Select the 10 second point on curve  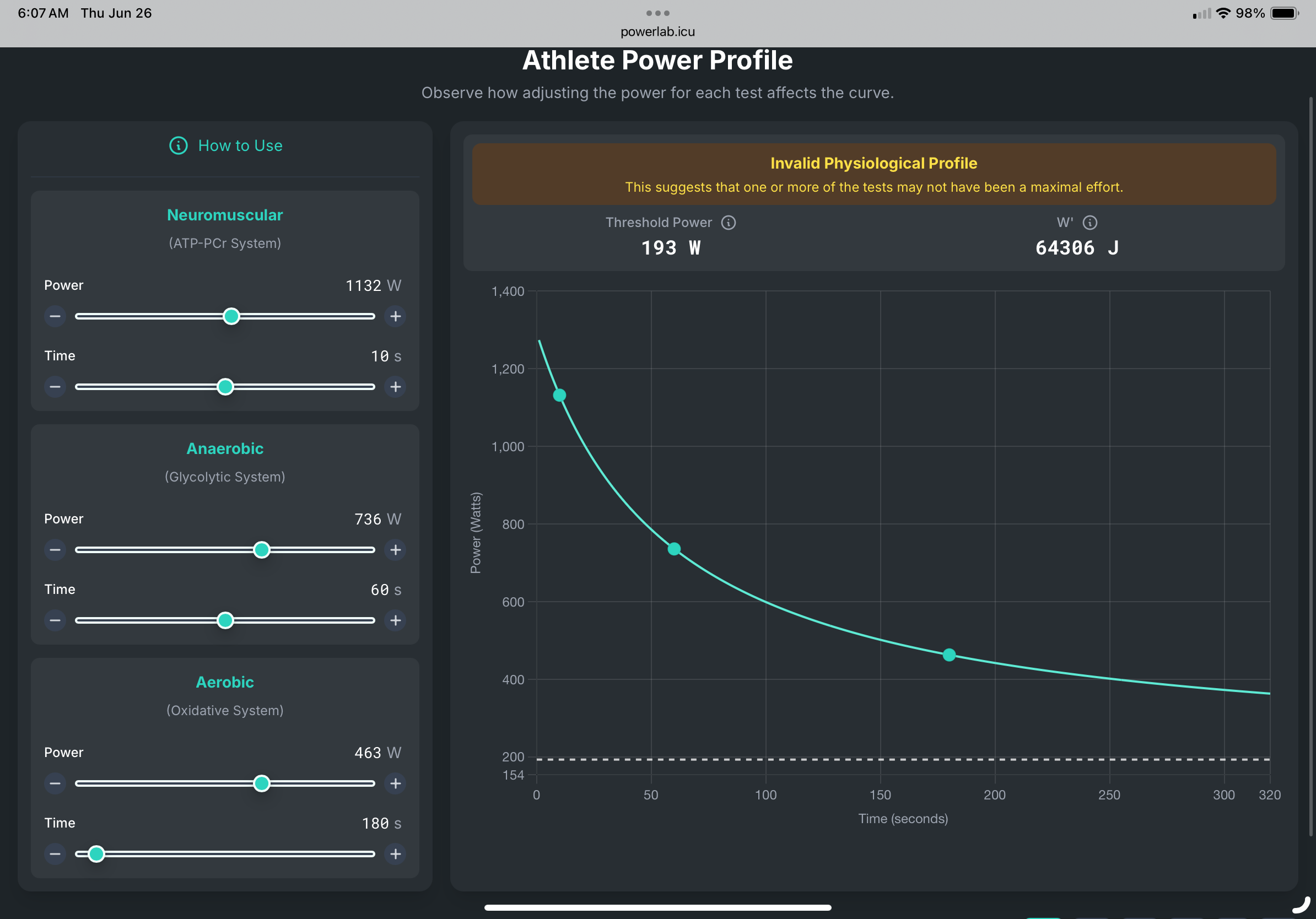pyautogui.click(x=559, y=396)
